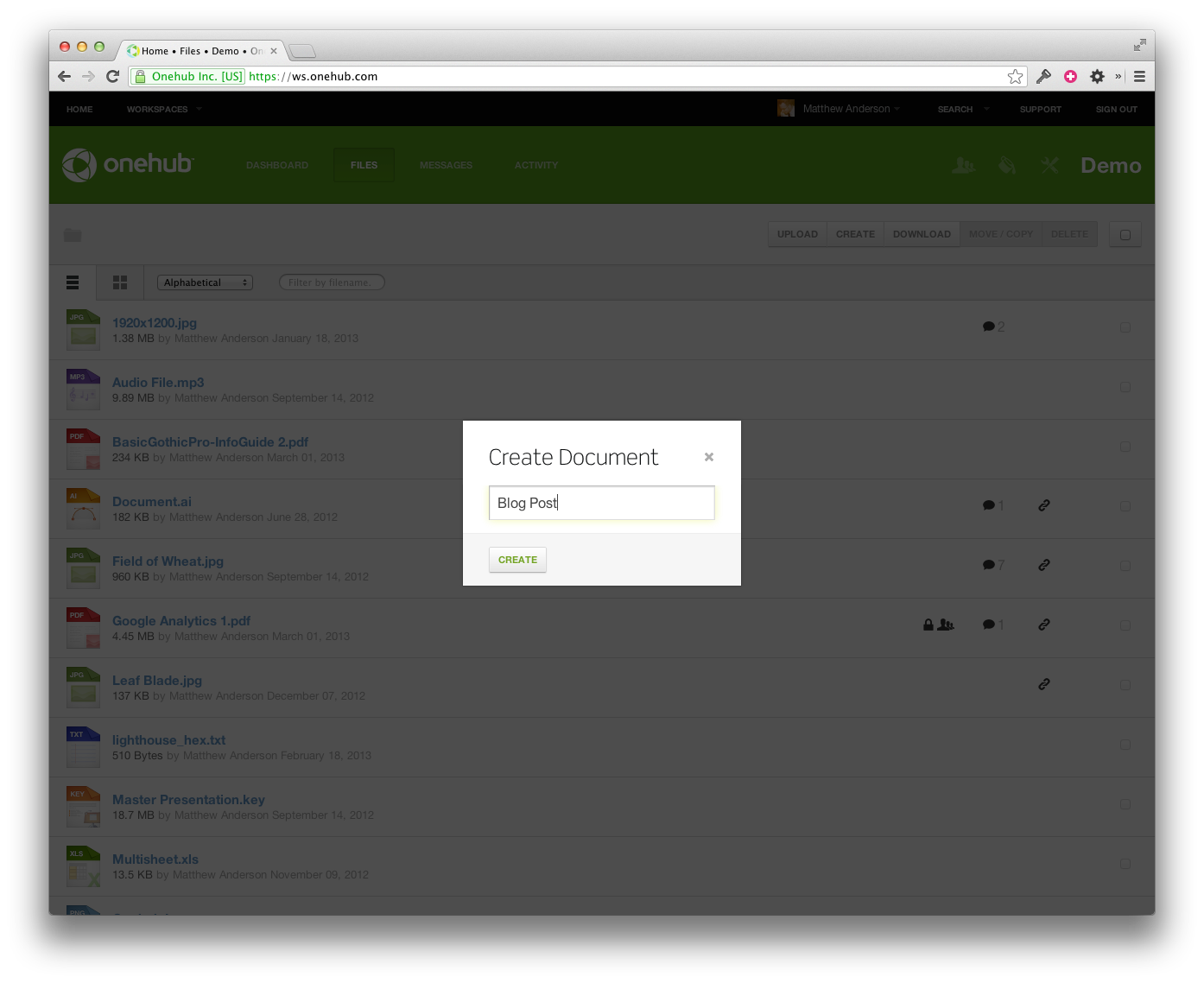Select checkbox for Leaf Blade.jpg
Image resolution: width=1204 pixels, height=983 pixels.
pyautogui.click(x=1125, y=685)
